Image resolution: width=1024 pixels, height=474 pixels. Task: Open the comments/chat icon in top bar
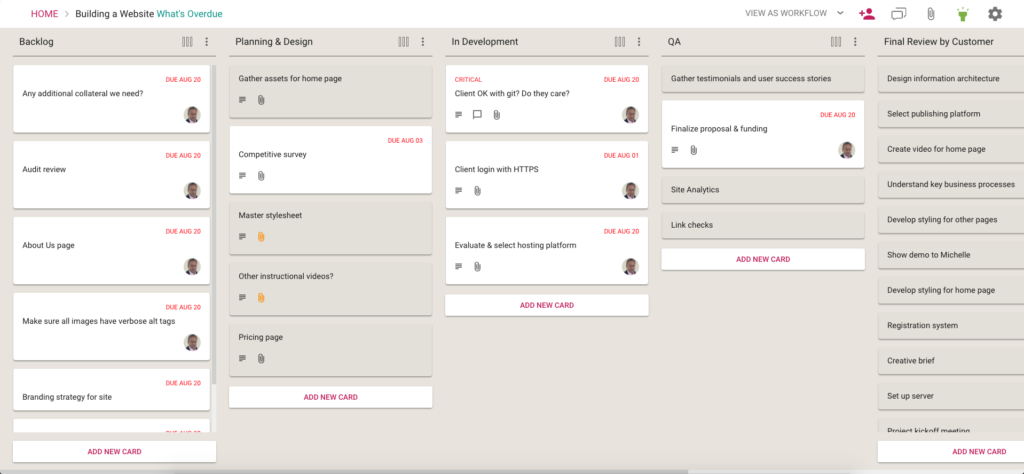click(899, 14)
